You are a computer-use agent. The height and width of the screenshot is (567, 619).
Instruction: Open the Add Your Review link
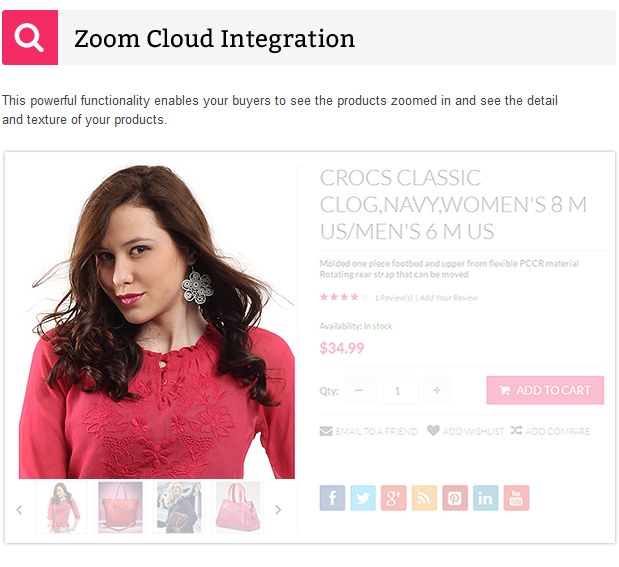[449, 298]
